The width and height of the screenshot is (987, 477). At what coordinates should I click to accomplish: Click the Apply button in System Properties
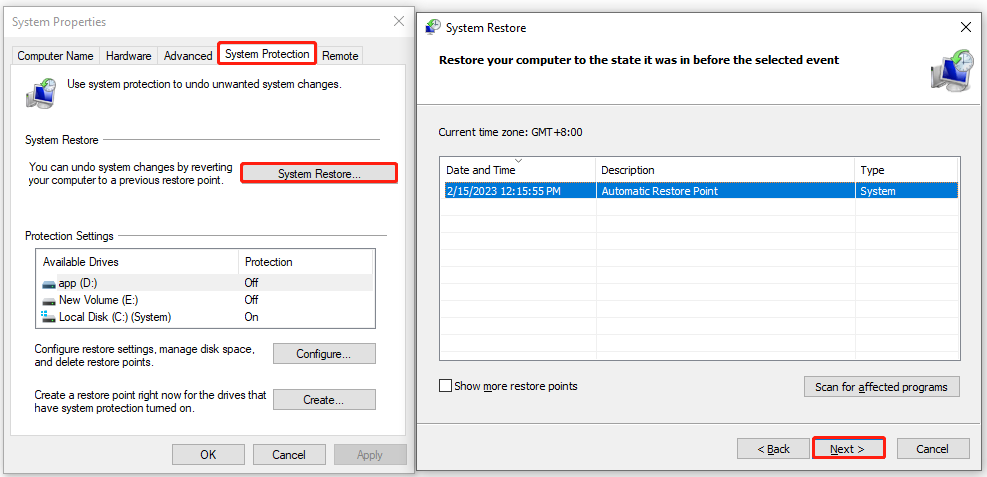tap(370, 454)
